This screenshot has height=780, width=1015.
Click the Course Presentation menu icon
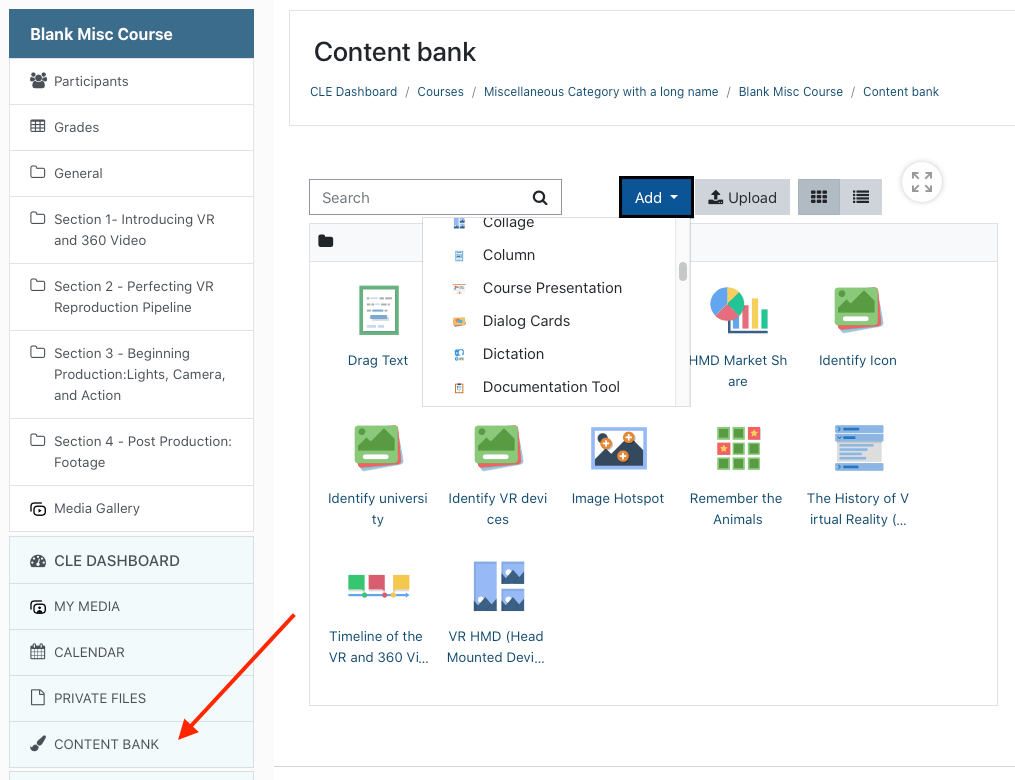[459, 289]
